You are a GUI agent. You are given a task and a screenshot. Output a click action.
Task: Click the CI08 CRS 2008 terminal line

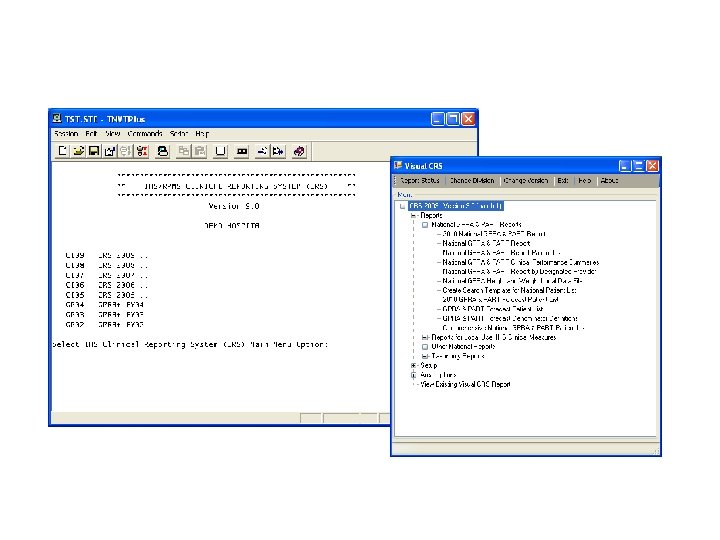(107, 265)
